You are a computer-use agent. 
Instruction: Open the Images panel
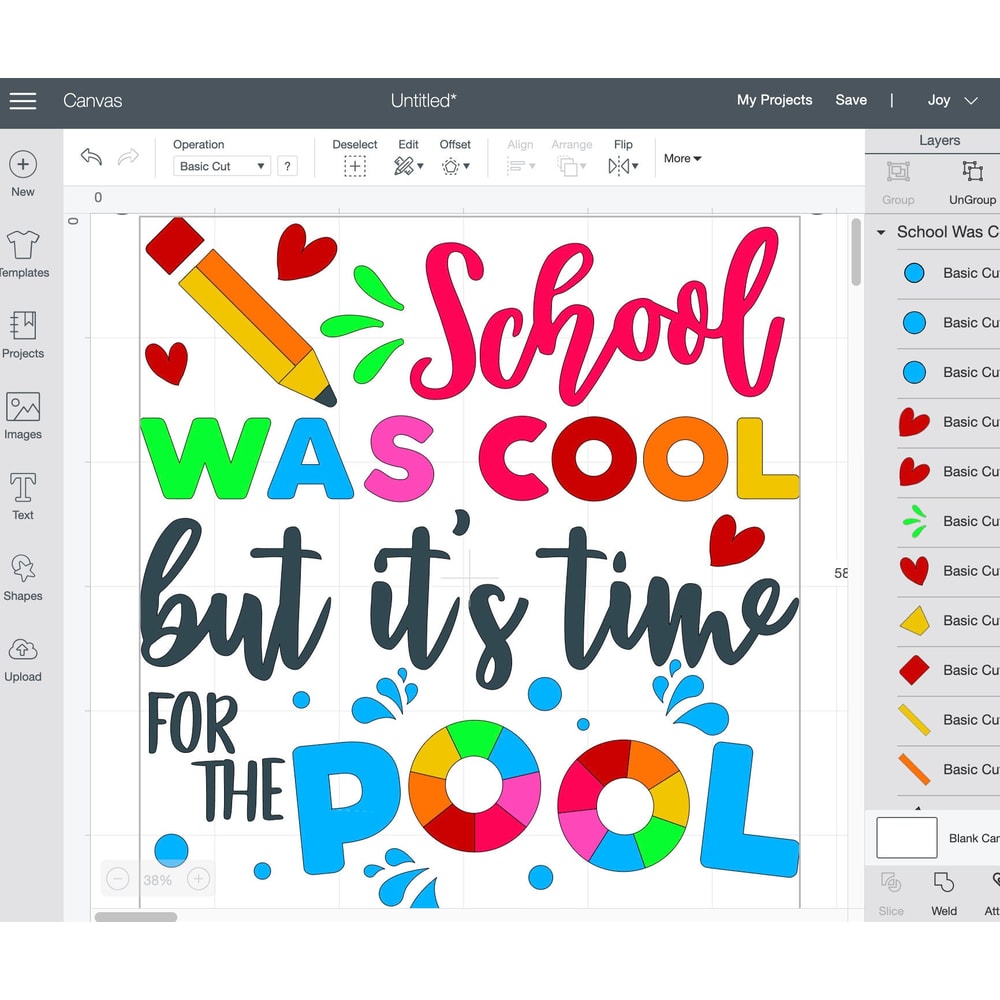coord(23,412)
